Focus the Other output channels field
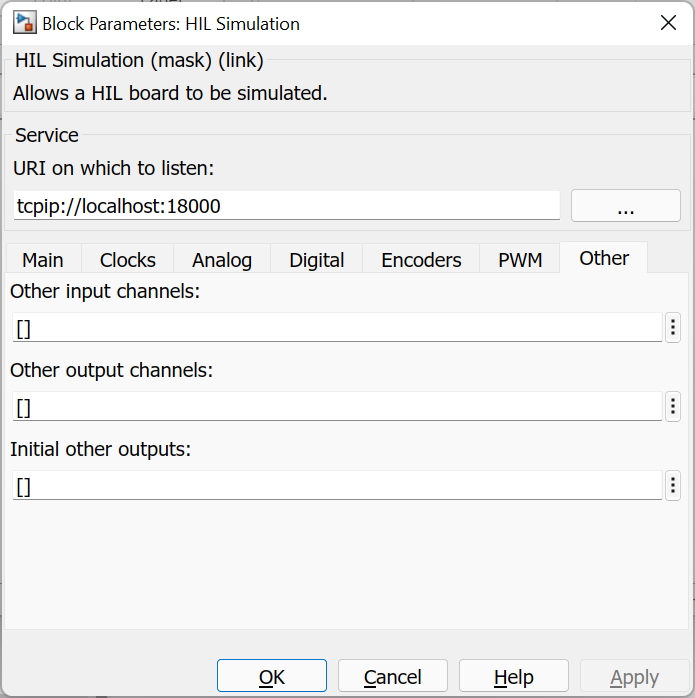The height and width of the screenshot is (698, 695). pyautogui.click(x=336, y=407)
